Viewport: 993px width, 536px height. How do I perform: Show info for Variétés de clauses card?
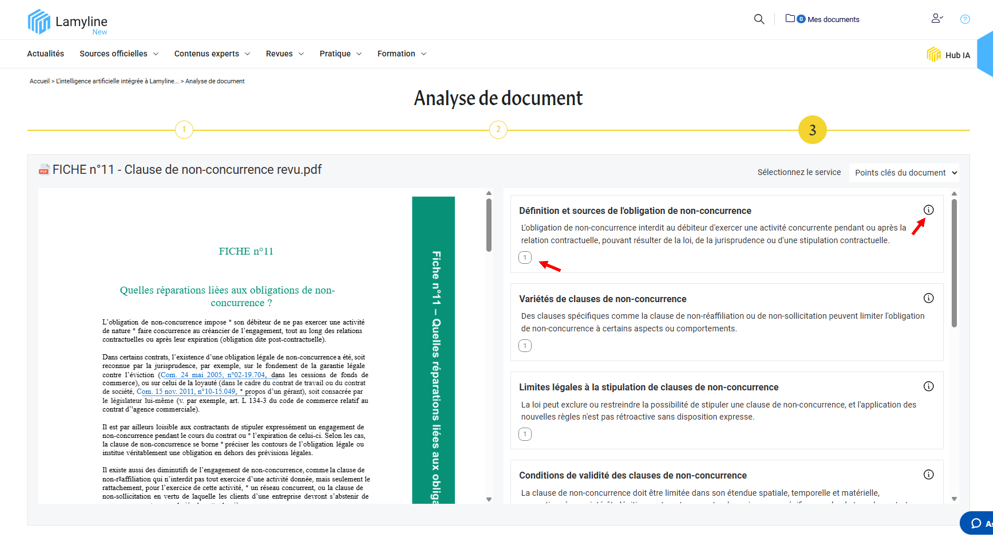pos(928,298)
